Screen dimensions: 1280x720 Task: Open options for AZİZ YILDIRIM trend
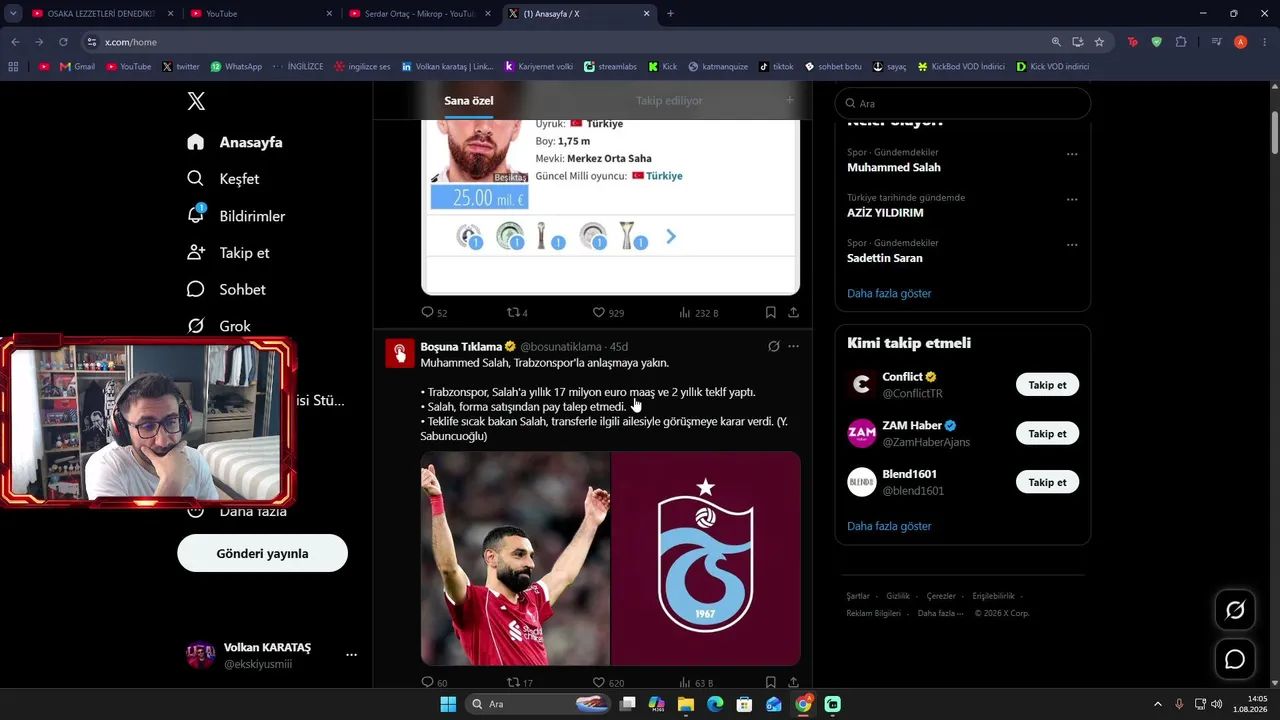(x=1072, y=199)
